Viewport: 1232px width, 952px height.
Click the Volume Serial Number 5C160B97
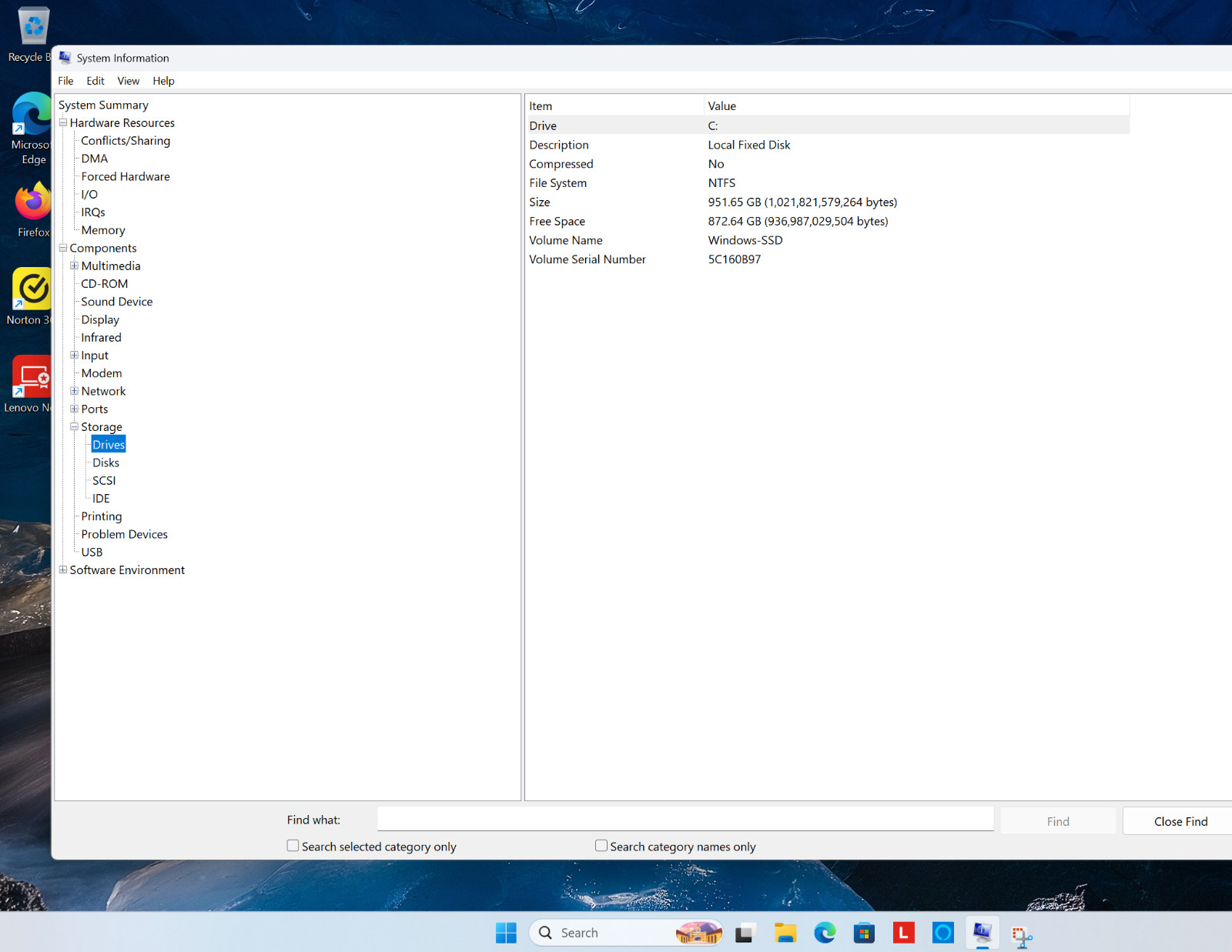click(734, 259)
